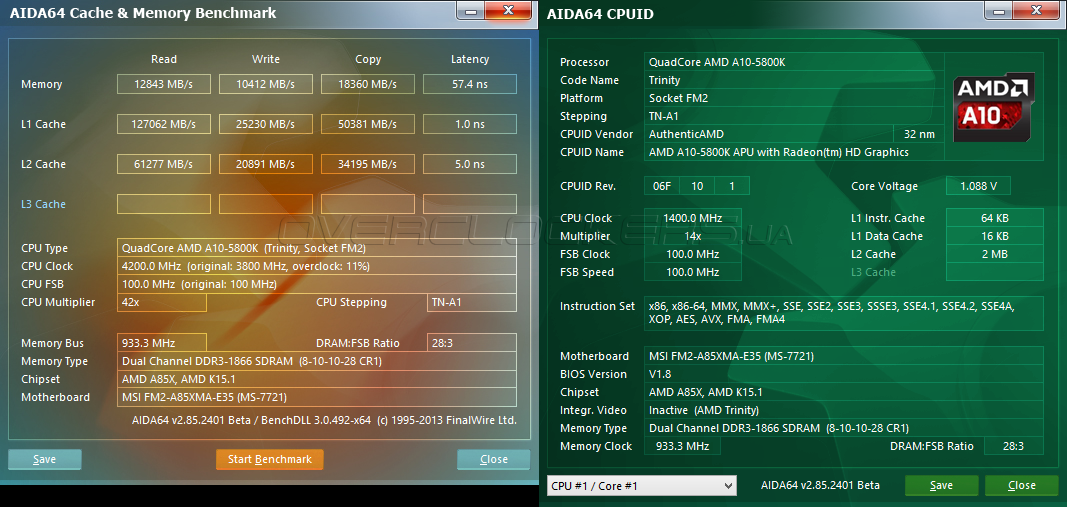The height and width of the screenshot is (507, 1067).
Task: Select L1 Data Cache value 16 KB
Action: pos(994,236)
